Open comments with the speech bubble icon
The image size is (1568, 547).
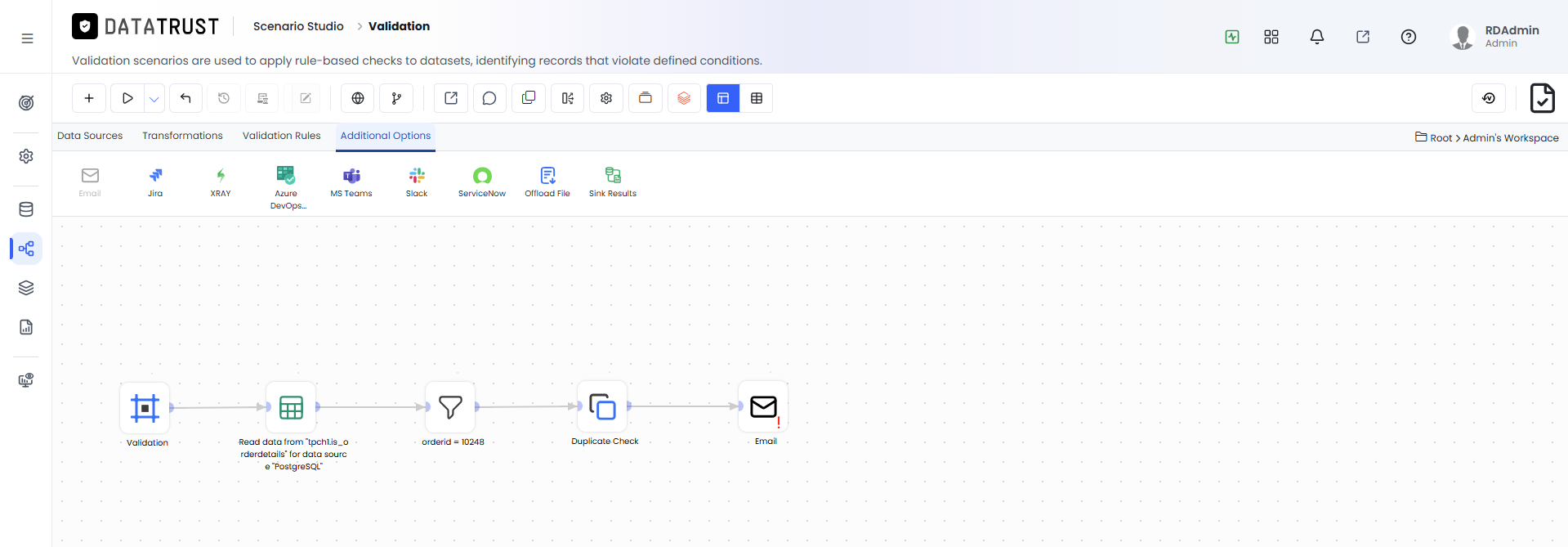coord(489,98)
